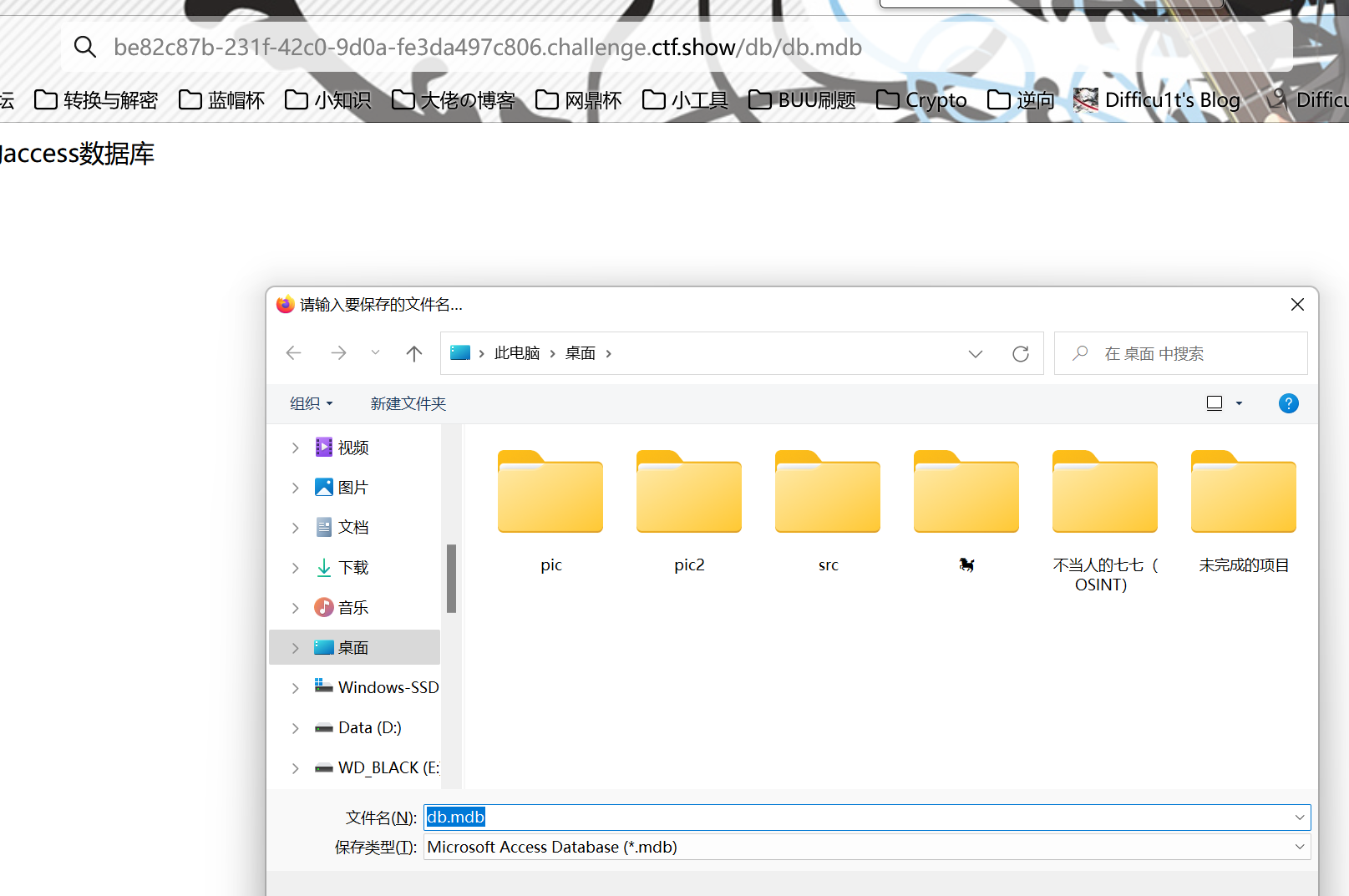Open the 文件名 dropdown arrow
This screenshot has height=896, width=1349.
[1300, 818]
